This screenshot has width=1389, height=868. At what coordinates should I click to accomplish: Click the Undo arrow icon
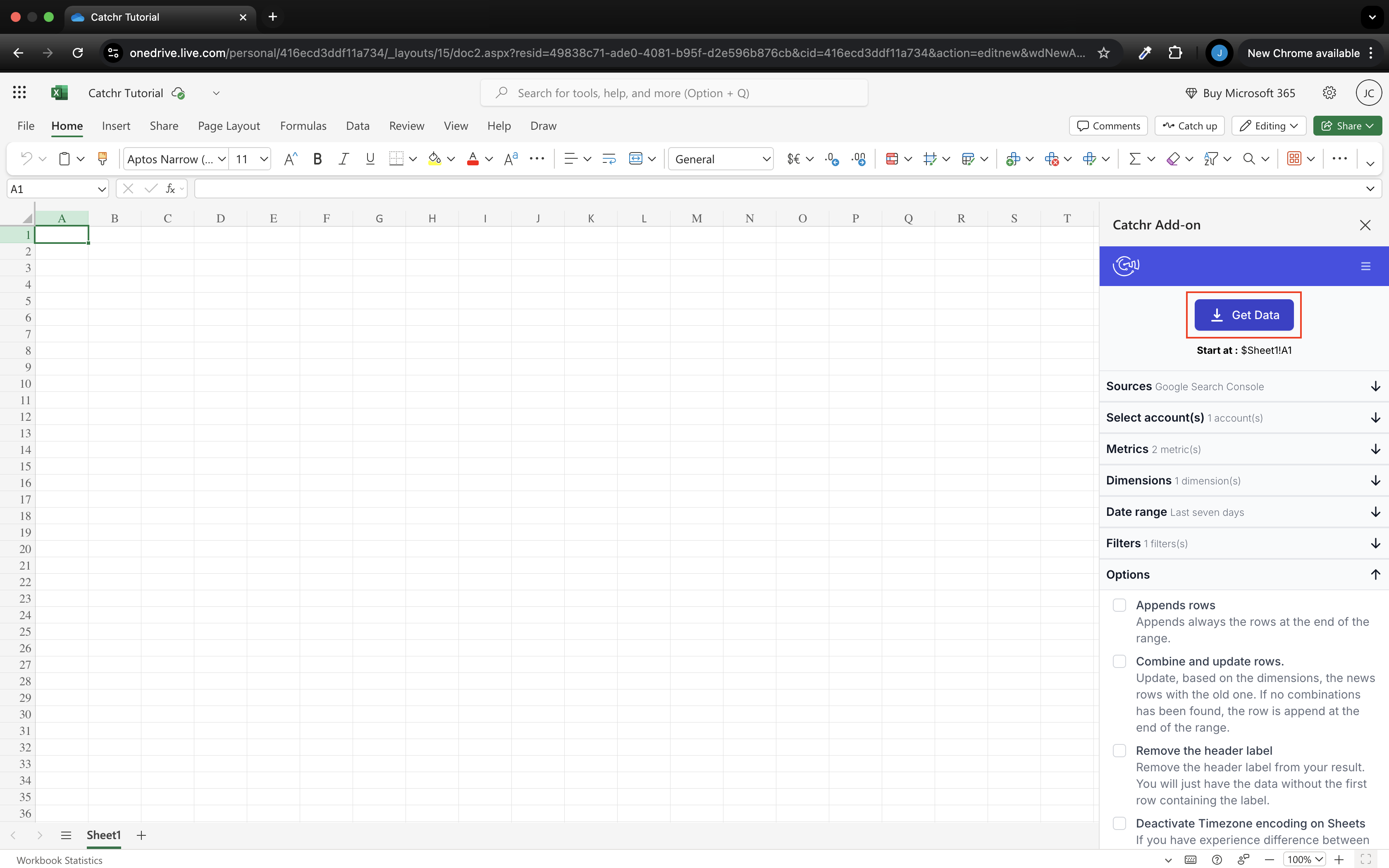coord(26,159)
